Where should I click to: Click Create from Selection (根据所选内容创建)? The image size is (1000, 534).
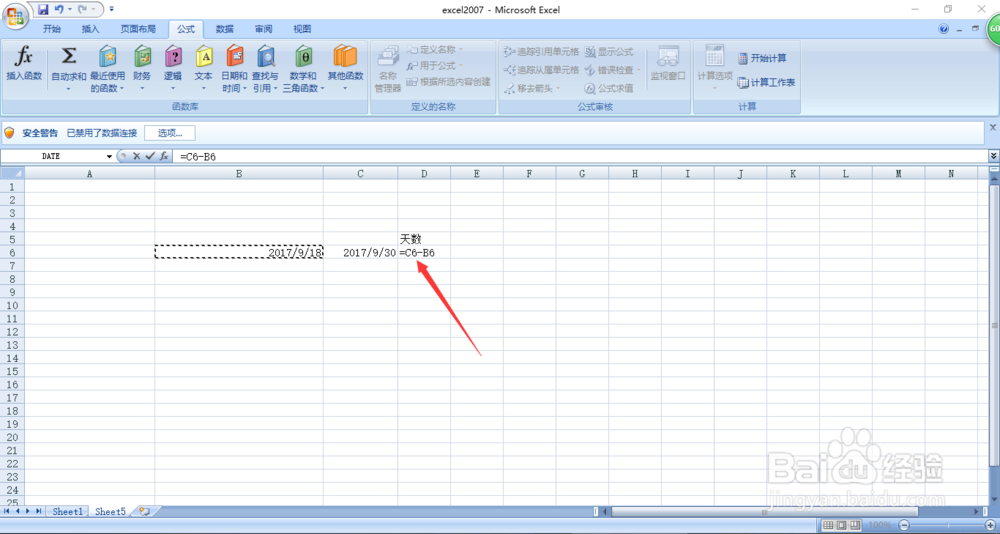coord(448,82)
